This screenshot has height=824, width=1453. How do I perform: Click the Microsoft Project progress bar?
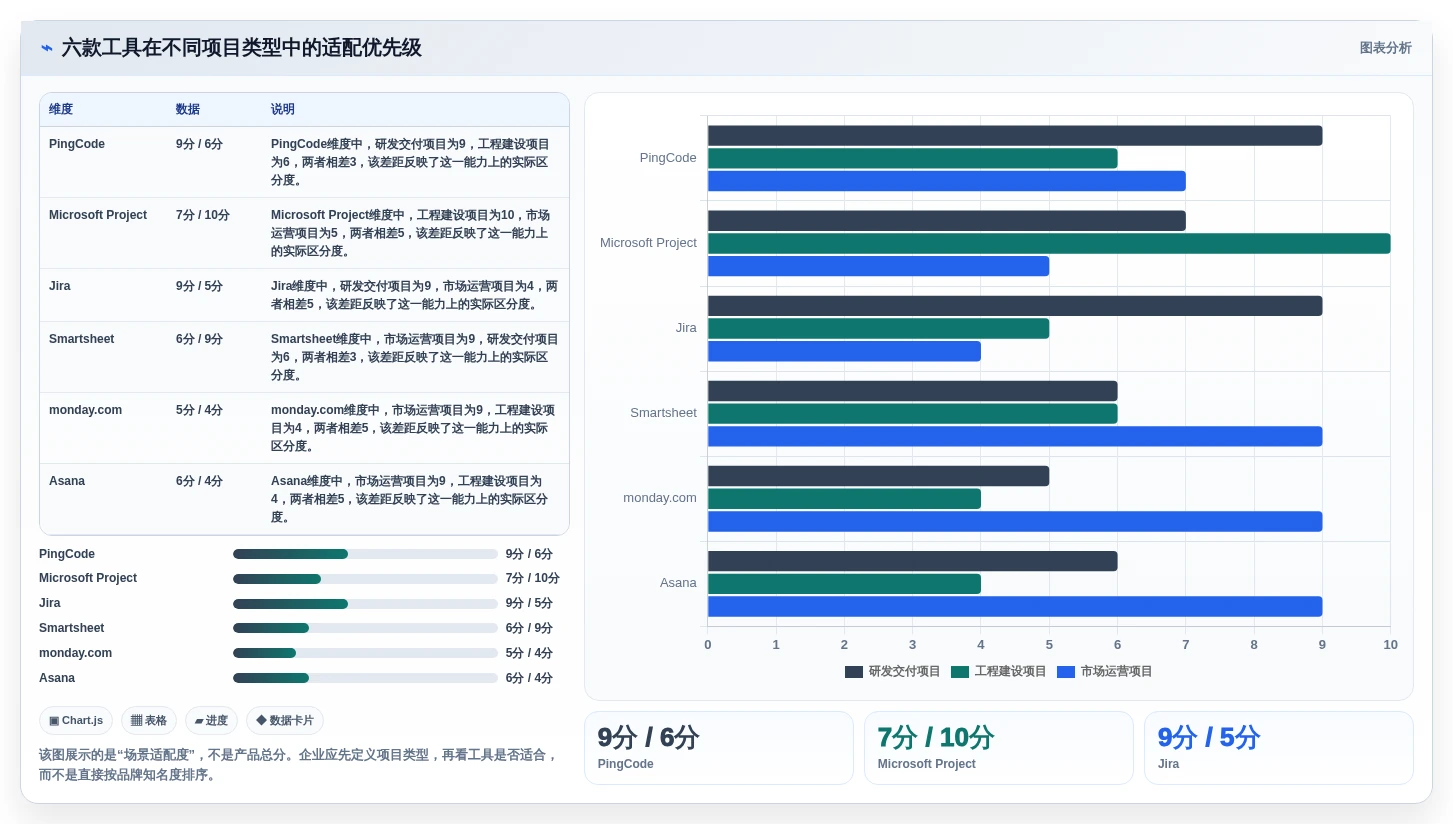tap(365, 579)
